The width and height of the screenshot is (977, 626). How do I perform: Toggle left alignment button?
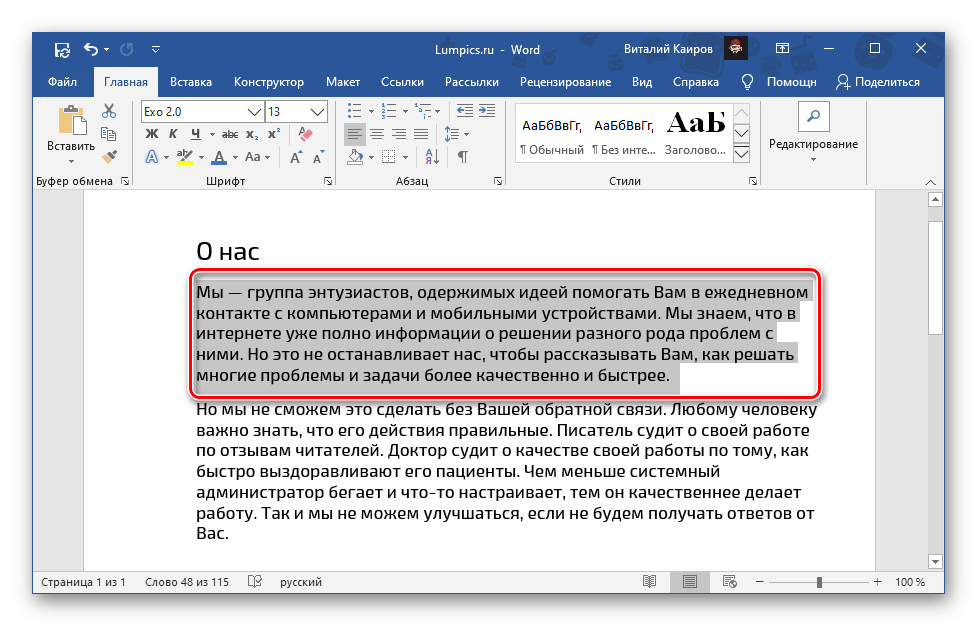click(355, 134)
